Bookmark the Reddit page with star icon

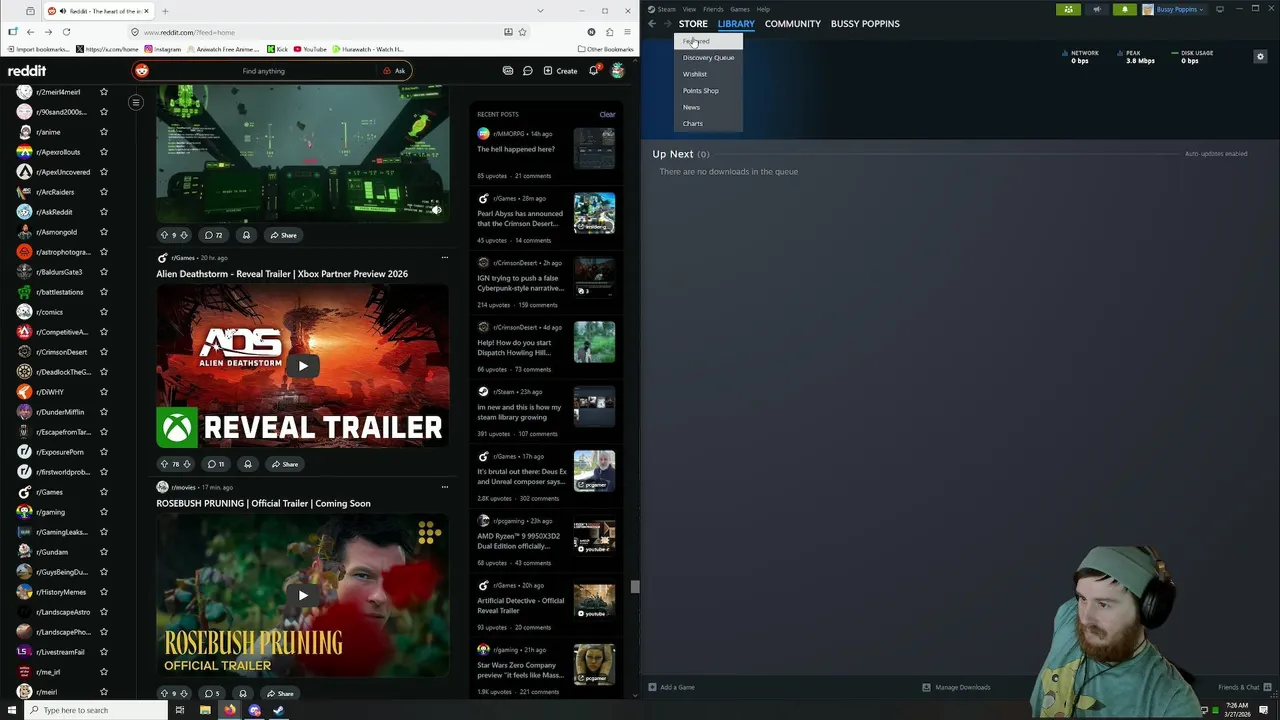(522, 32)
